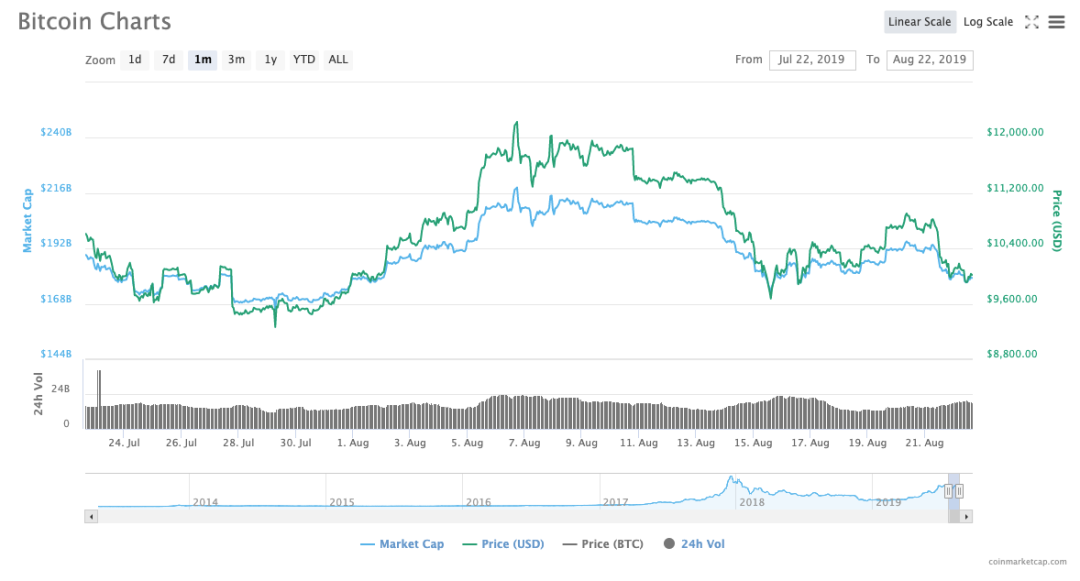Click the navigator scroll left arrow
Screen dimensions: 1080x581
pos(91,517)
